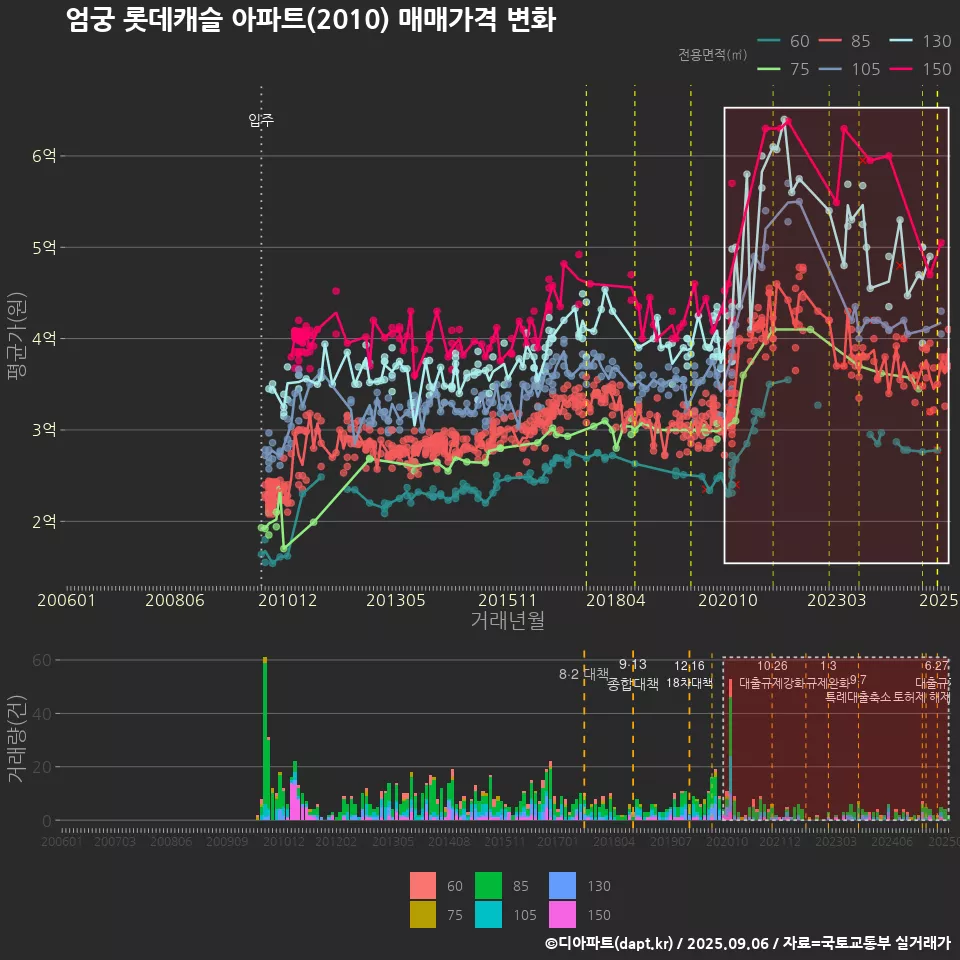Screen dimensions: 960x960
Task: Select the magenta 150 bar legend swatch
Action: pos(563,914)
